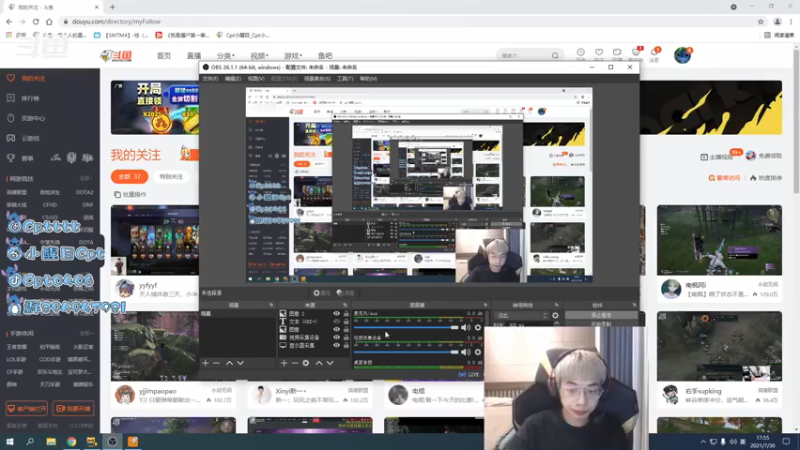Open 编辑(E) menu in OBS

233,79
